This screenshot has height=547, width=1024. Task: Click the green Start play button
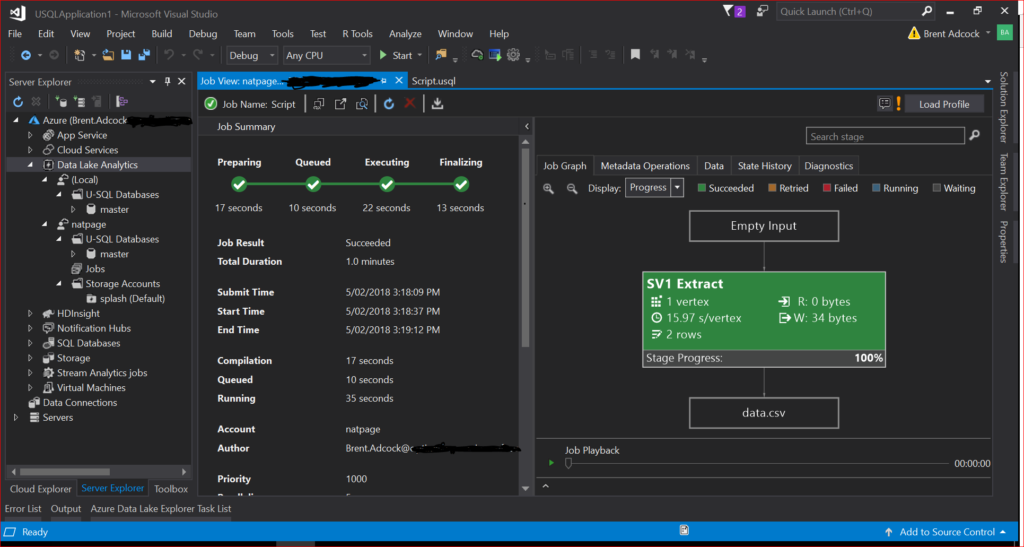point(383,55)
